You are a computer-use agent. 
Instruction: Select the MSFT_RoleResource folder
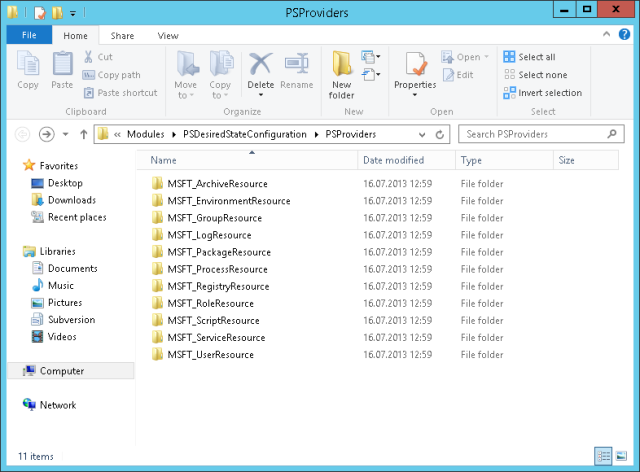211,303
